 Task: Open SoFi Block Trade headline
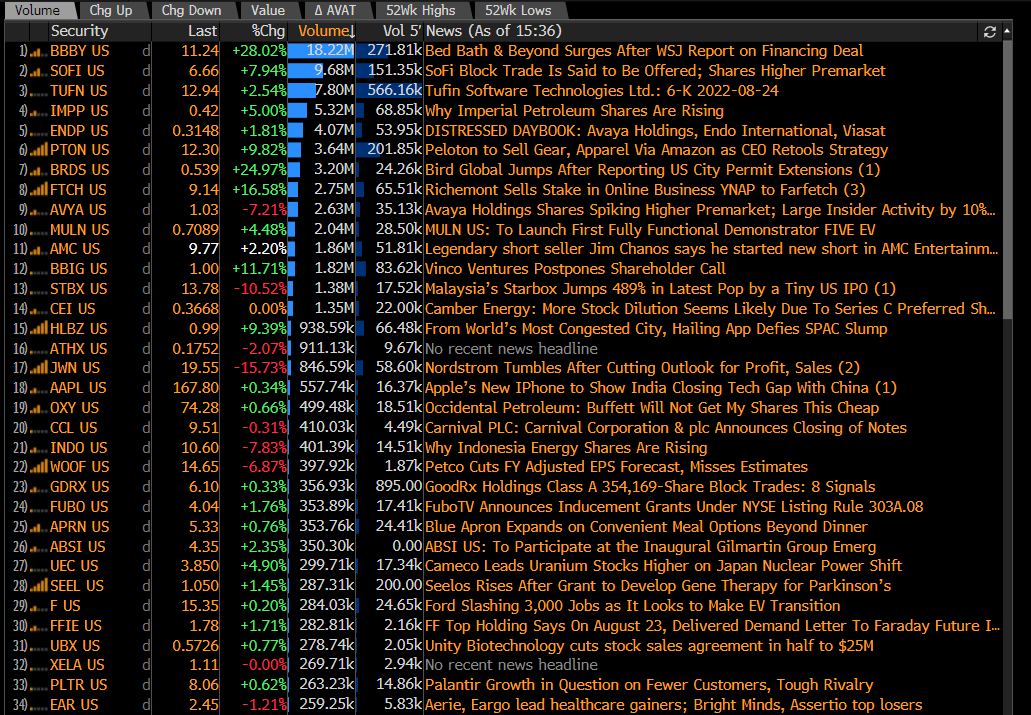(x=656, y=71)
